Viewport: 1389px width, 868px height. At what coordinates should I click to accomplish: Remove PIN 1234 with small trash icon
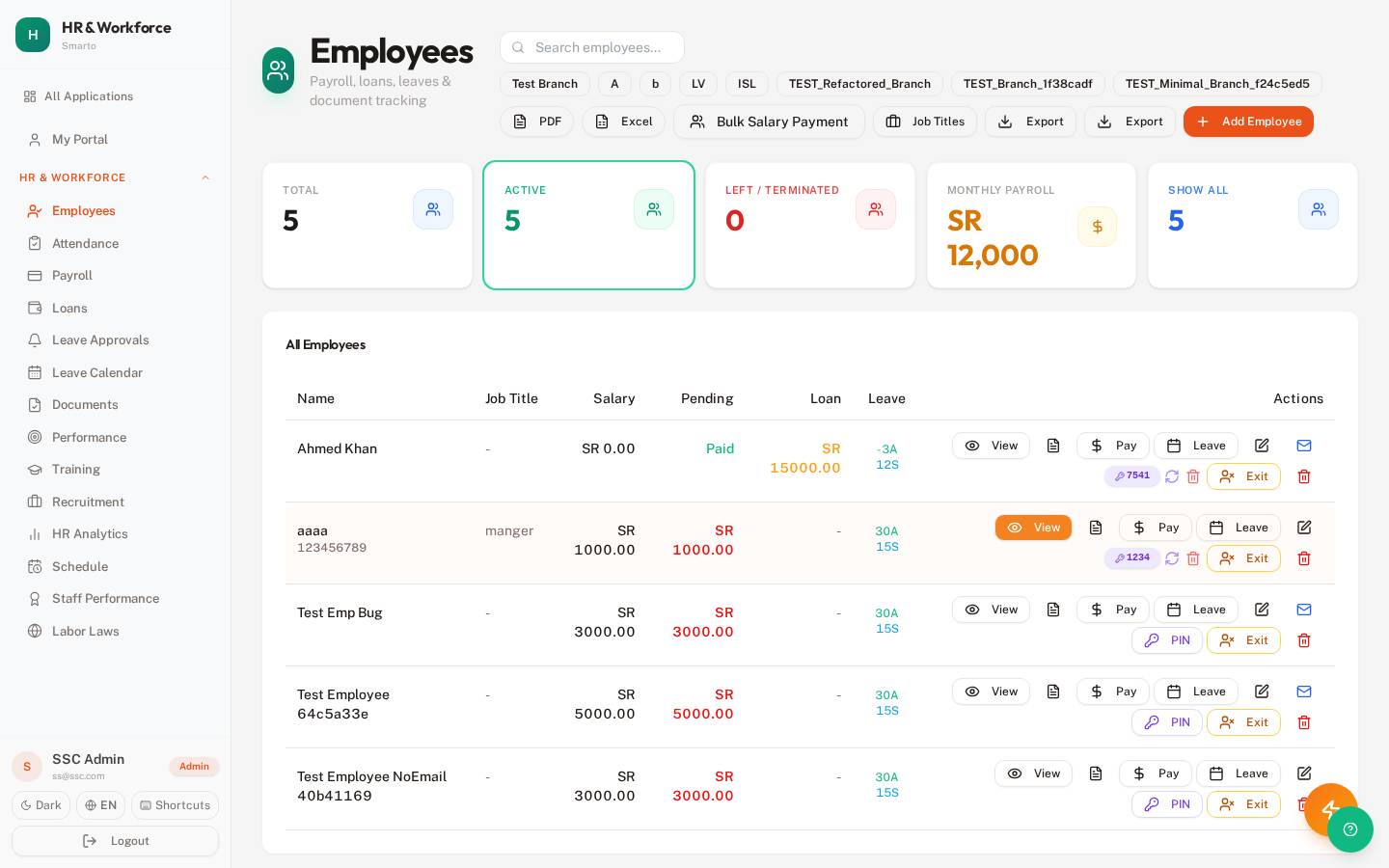click(x=1193, y=558)
